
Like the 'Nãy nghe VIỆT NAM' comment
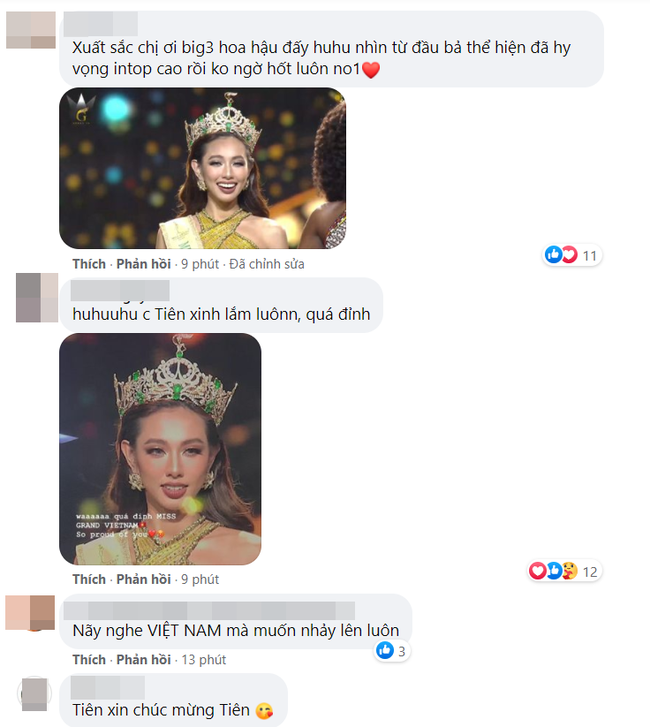[89, 660]
